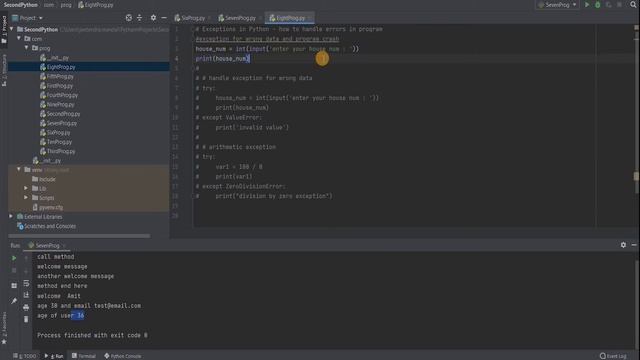Viewport: 640px width, 360px height.
Task: Clear the console with the trash icon
Action: click(26, 320)
